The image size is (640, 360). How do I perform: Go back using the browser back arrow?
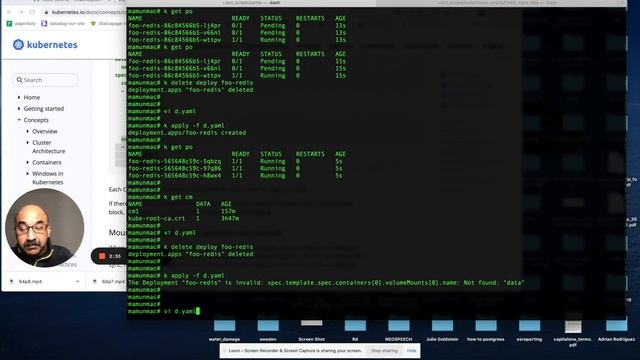click(x=9, y=12)
